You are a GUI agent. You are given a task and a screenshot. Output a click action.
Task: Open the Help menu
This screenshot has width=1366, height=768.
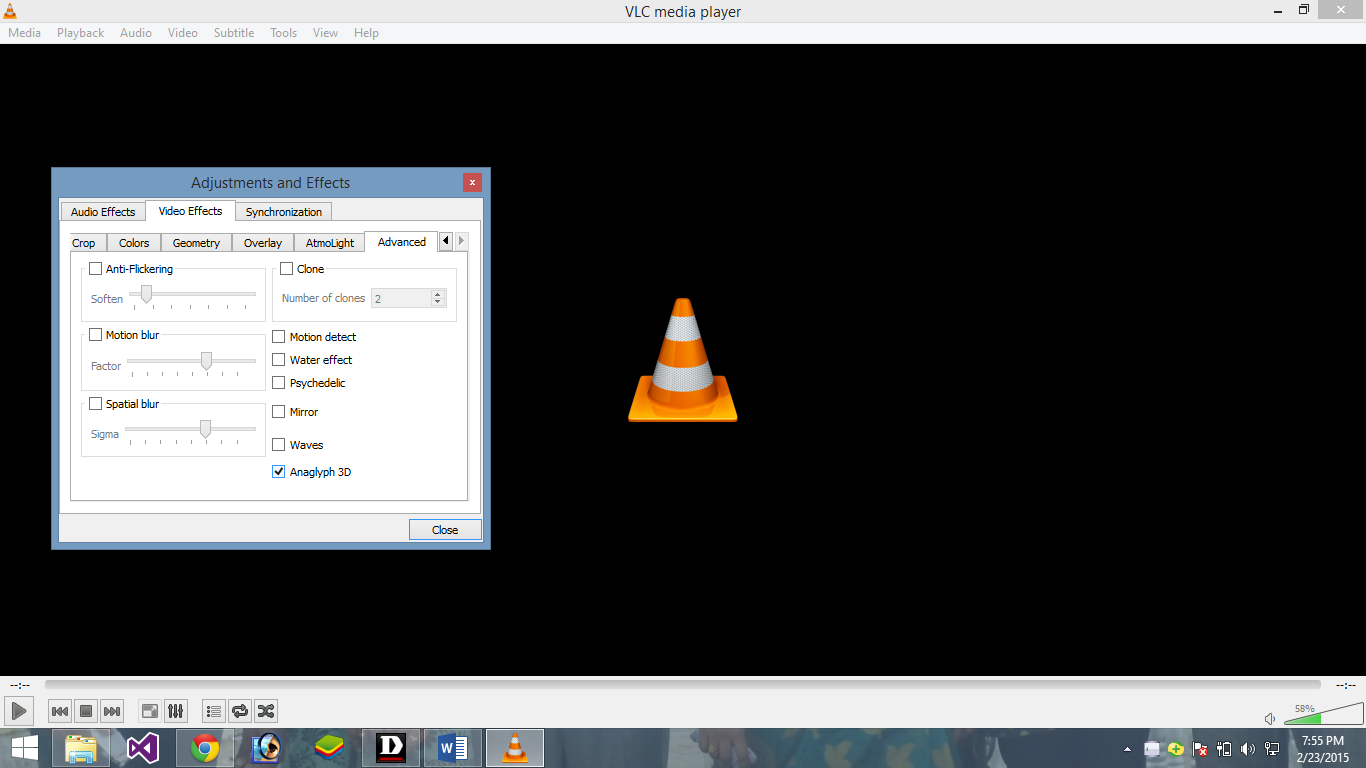367,33
